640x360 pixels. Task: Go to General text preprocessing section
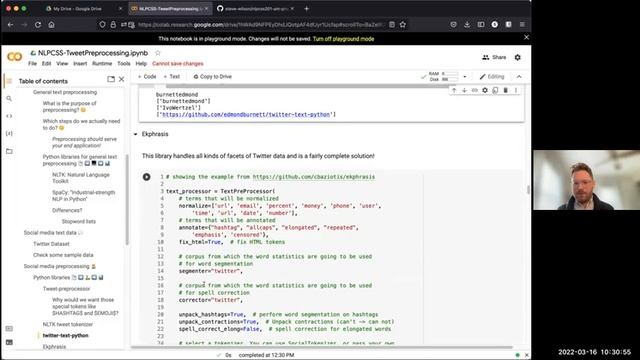(x=65, y=92)
